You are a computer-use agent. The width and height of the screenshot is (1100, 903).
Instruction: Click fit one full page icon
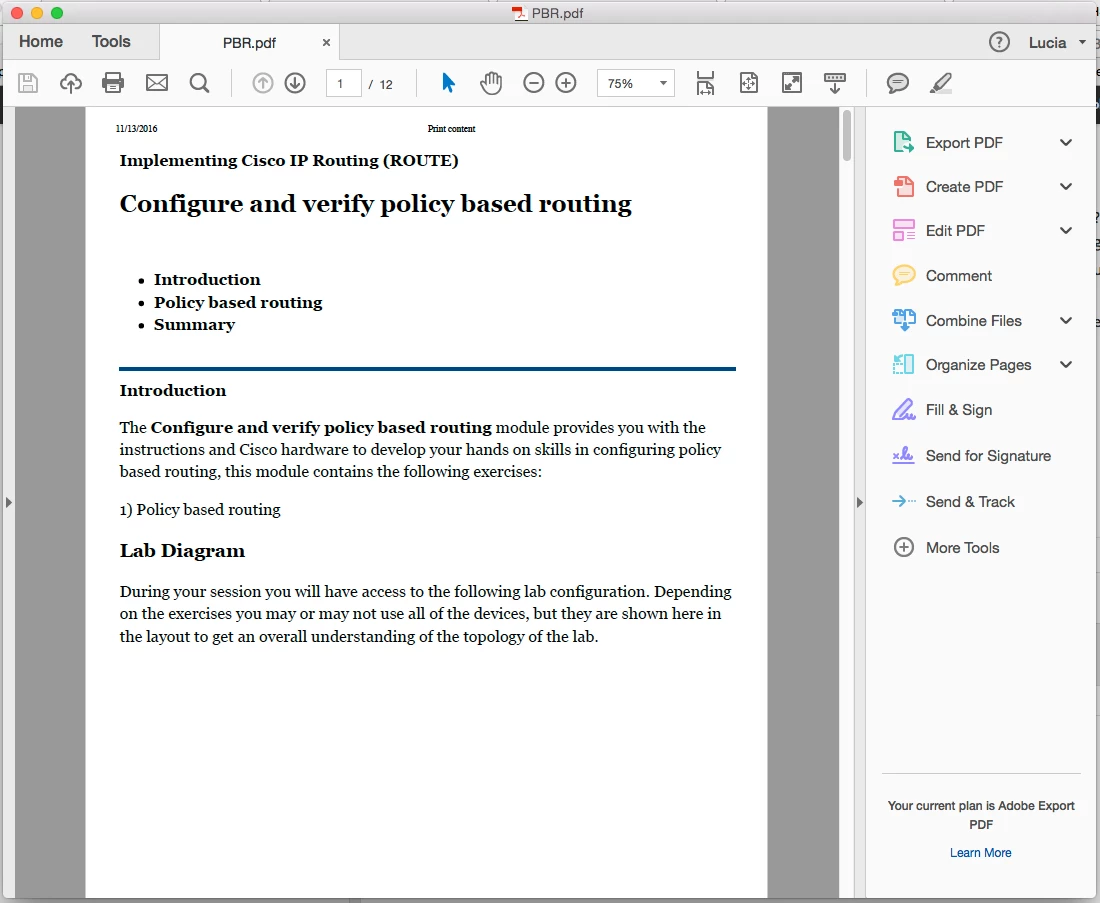pyautogui.click(x=749, y=83)
